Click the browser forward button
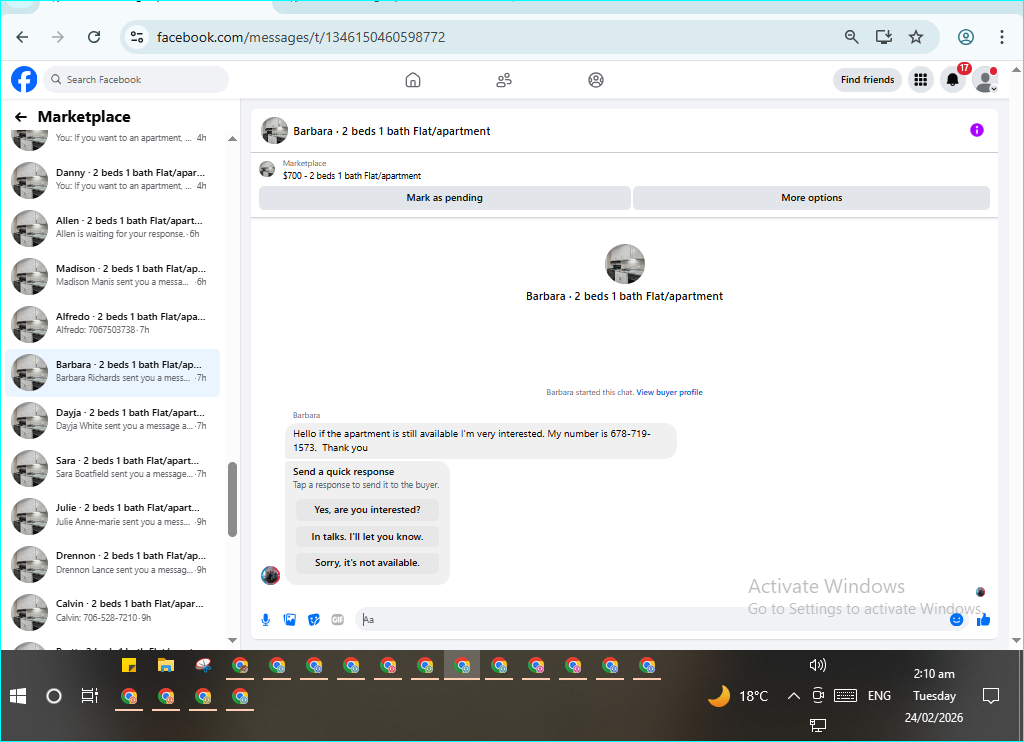Image resolution: width=1024 pixels, height=742 pixels. point(58,37)
